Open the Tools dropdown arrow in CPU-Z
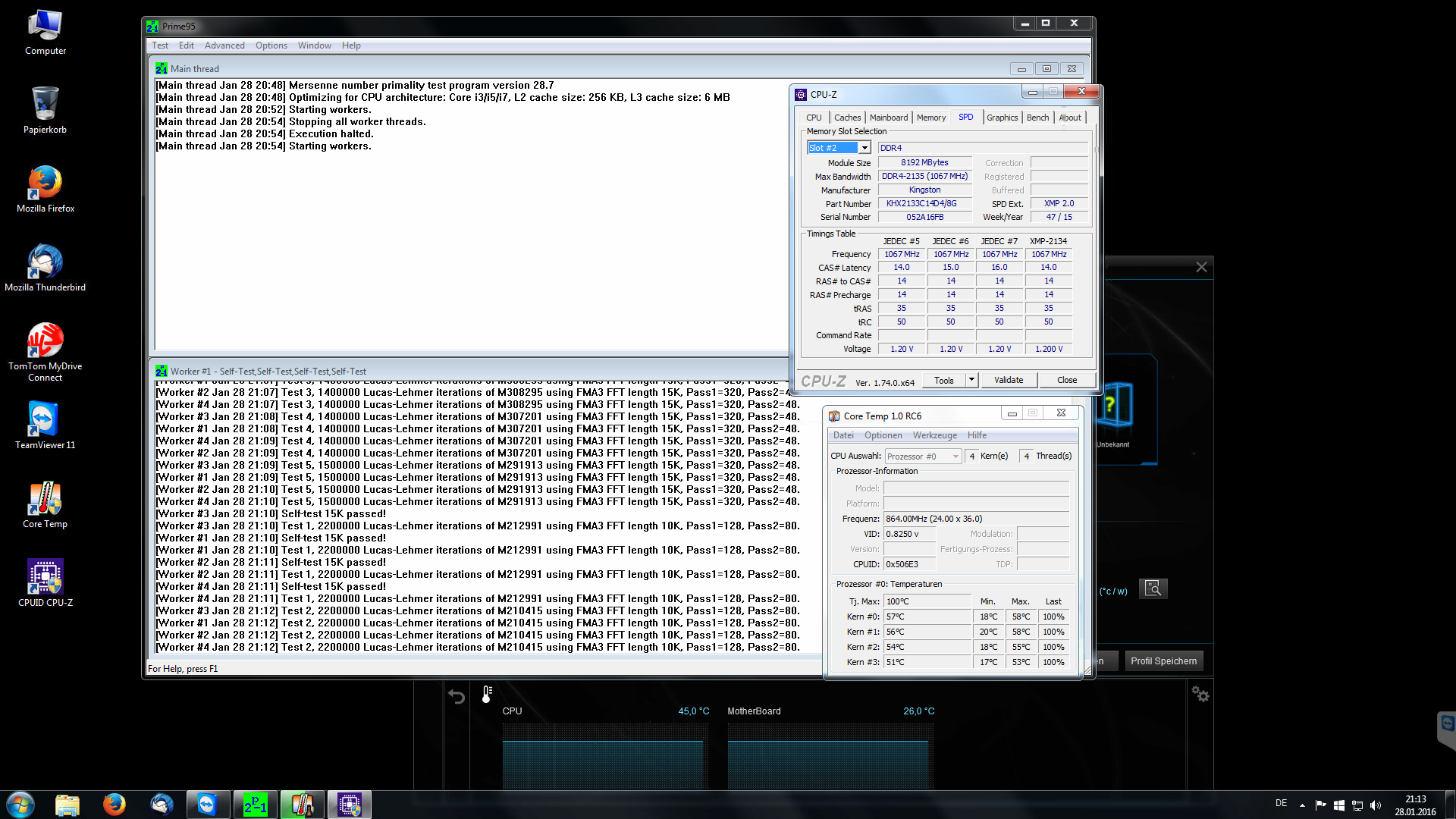The width and height of the screenshot is (1456, 819). 971,380
